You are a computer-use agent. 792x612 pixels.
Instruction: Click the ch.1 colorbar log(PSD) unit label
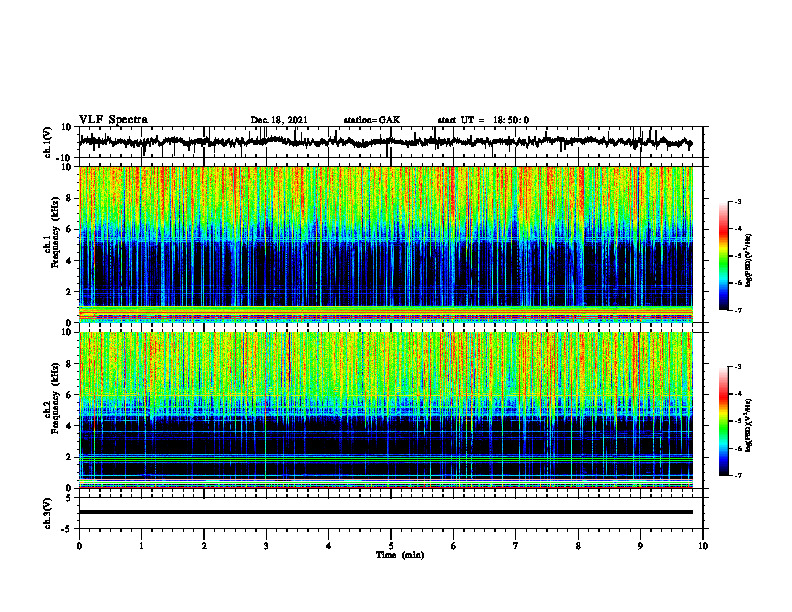[749, 260]
